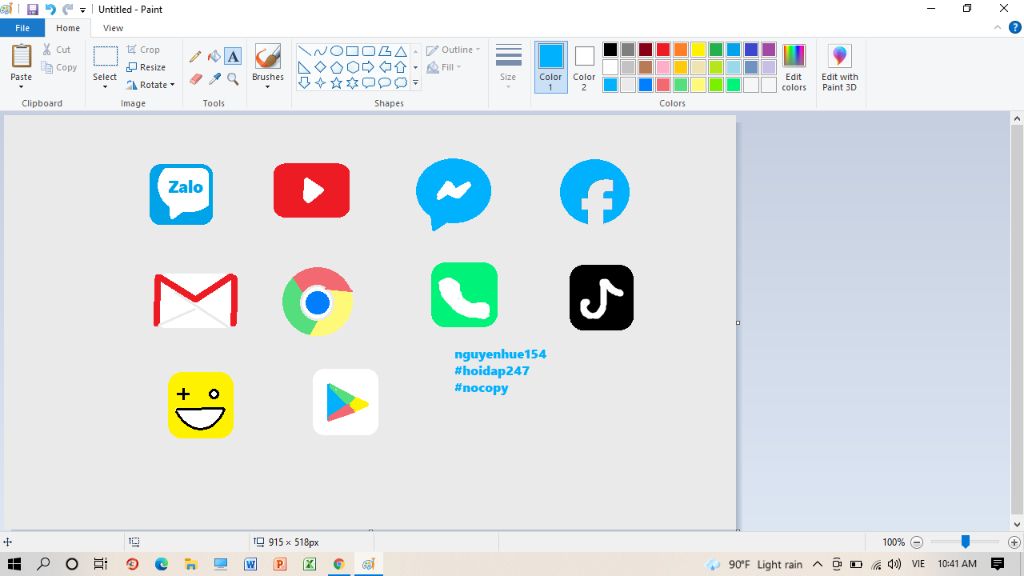Click Edit with Paint 3D
The height and width of the screenshot is (576, 1024).
click(x=840, y=68)
